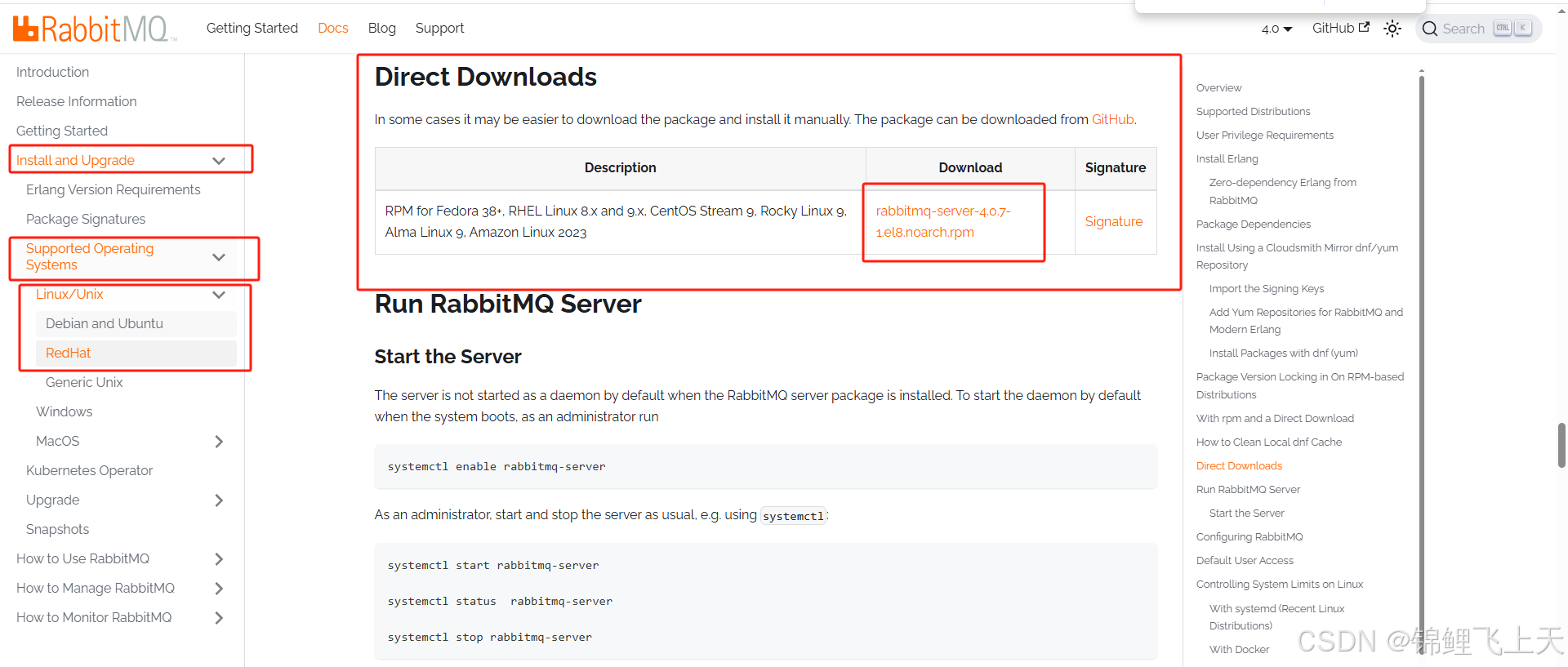Jump to Default User Access section
This screenshot has width=1568, height=667.
tap(1245, 560)
